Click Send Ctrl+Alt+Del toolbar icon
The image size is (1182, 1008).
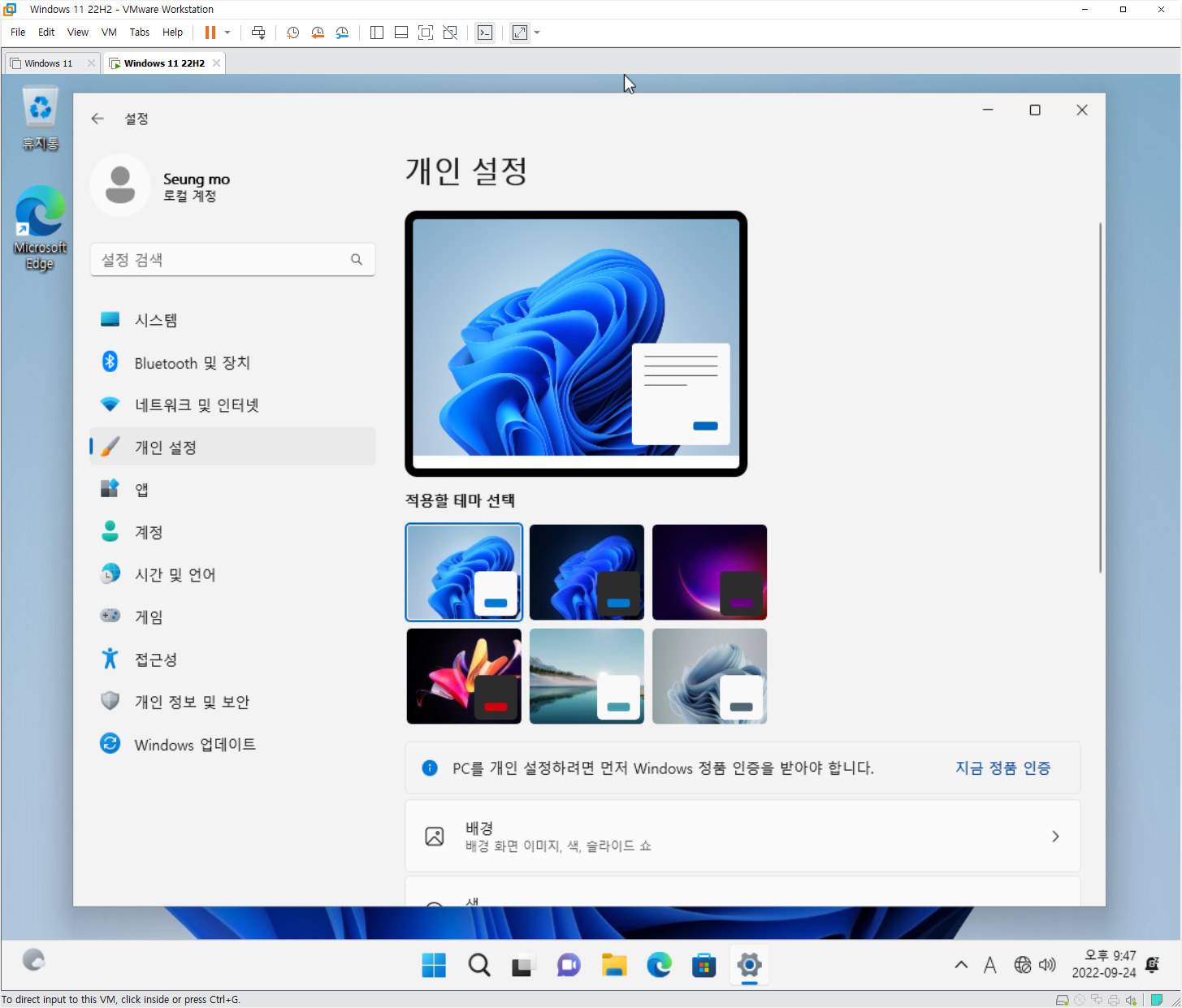[x=258, y=32]
